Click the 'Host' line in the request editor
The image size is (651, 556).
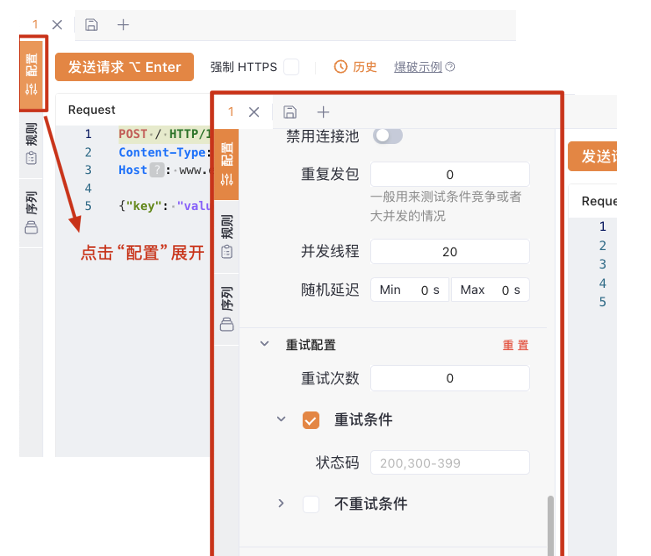click(165, 170)
